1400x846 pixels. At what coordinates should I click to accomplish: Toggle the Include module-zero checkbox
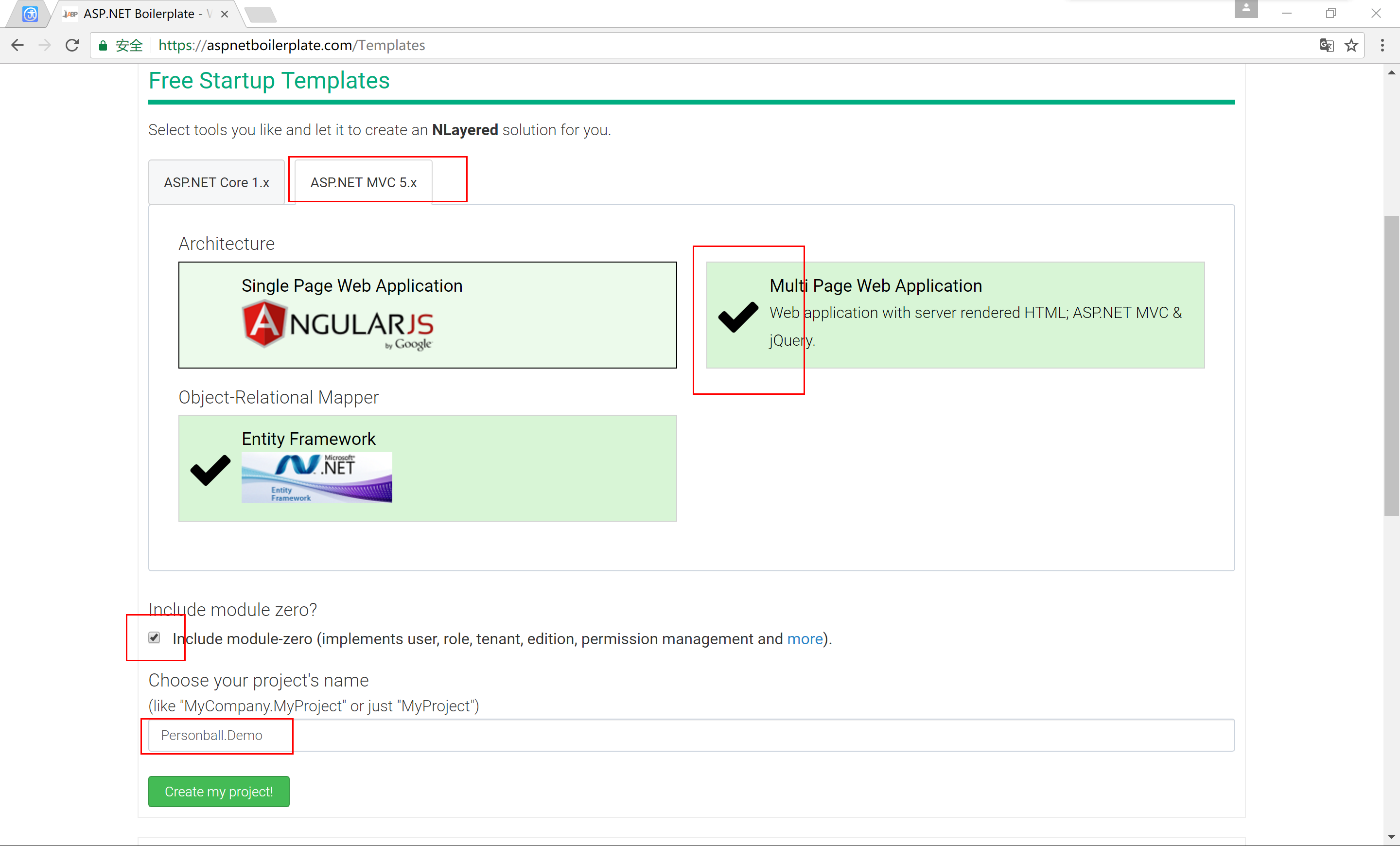pos(154,638)
